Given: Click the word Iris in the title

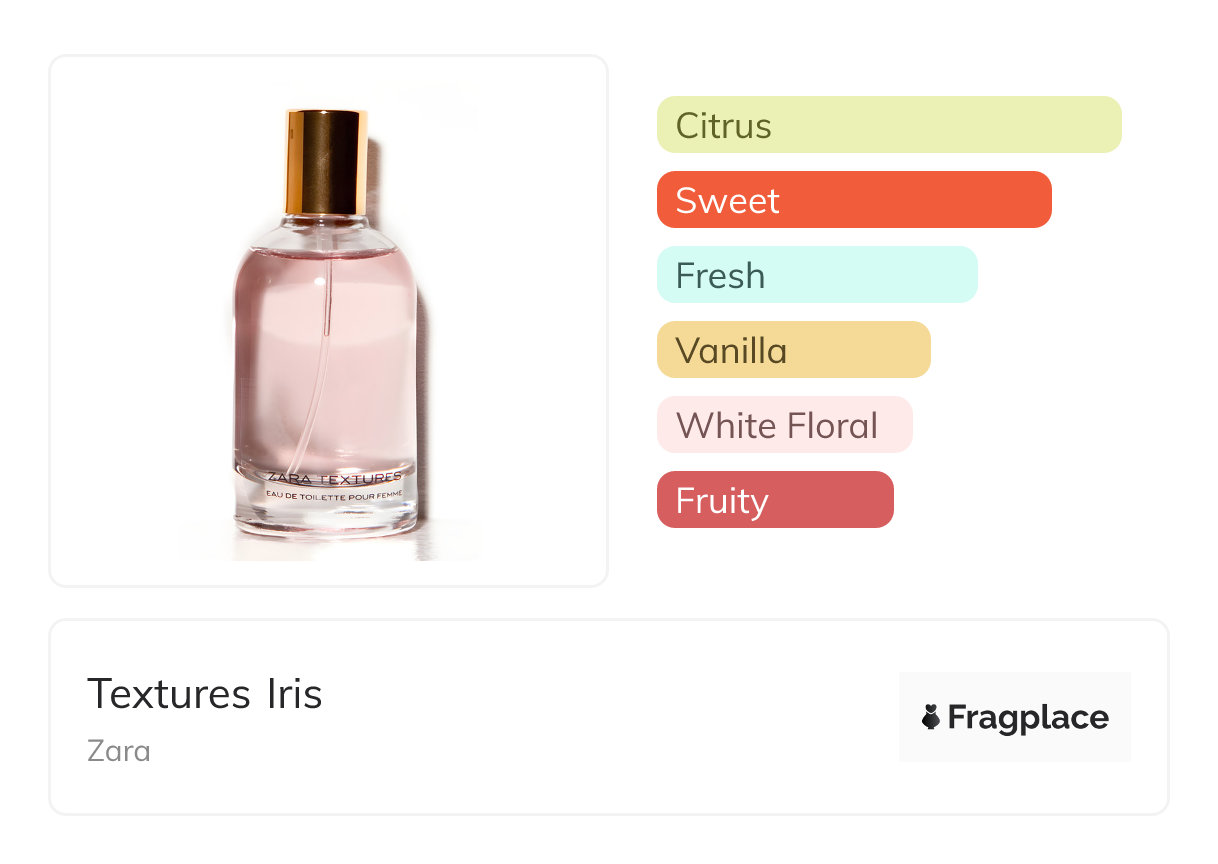Looking at the screenshot, I should 294,694.
